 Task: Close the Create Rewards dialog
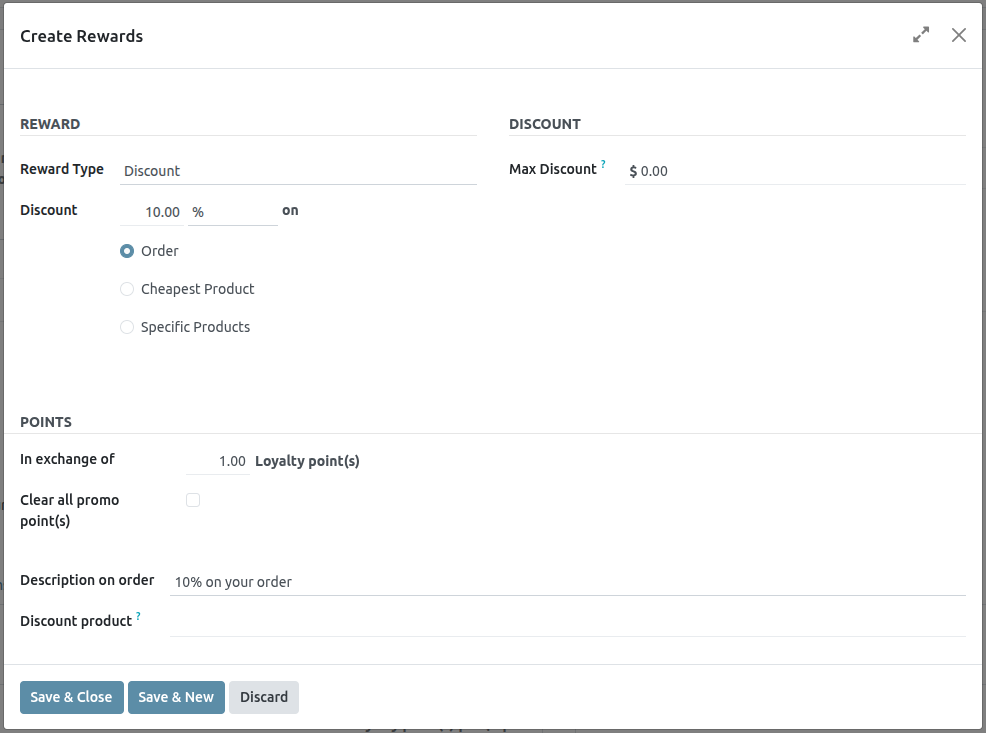[x=958, y=35]
